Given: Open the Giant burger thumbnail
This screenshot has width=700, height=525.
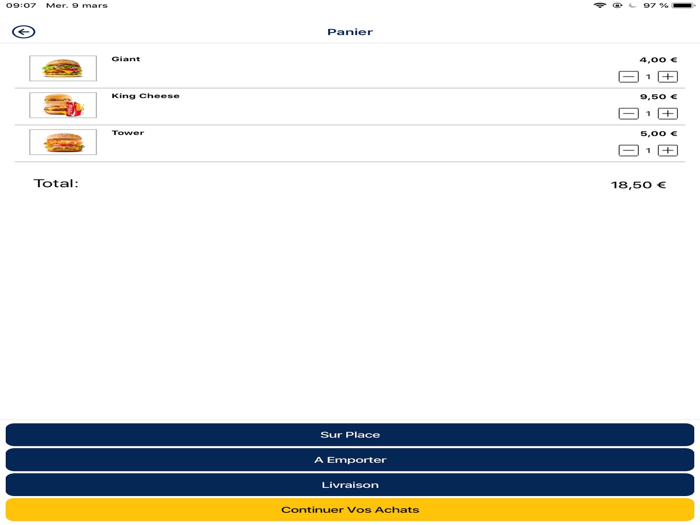Looking at the screenshot, I should pos(63,68).
